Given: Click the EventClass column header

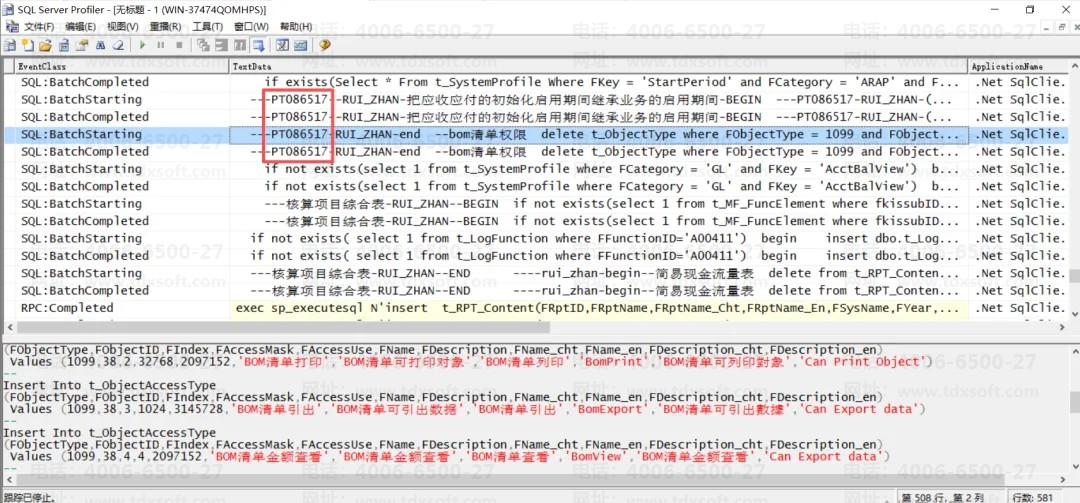Looking at the screenshot, I should coord(120,66).
